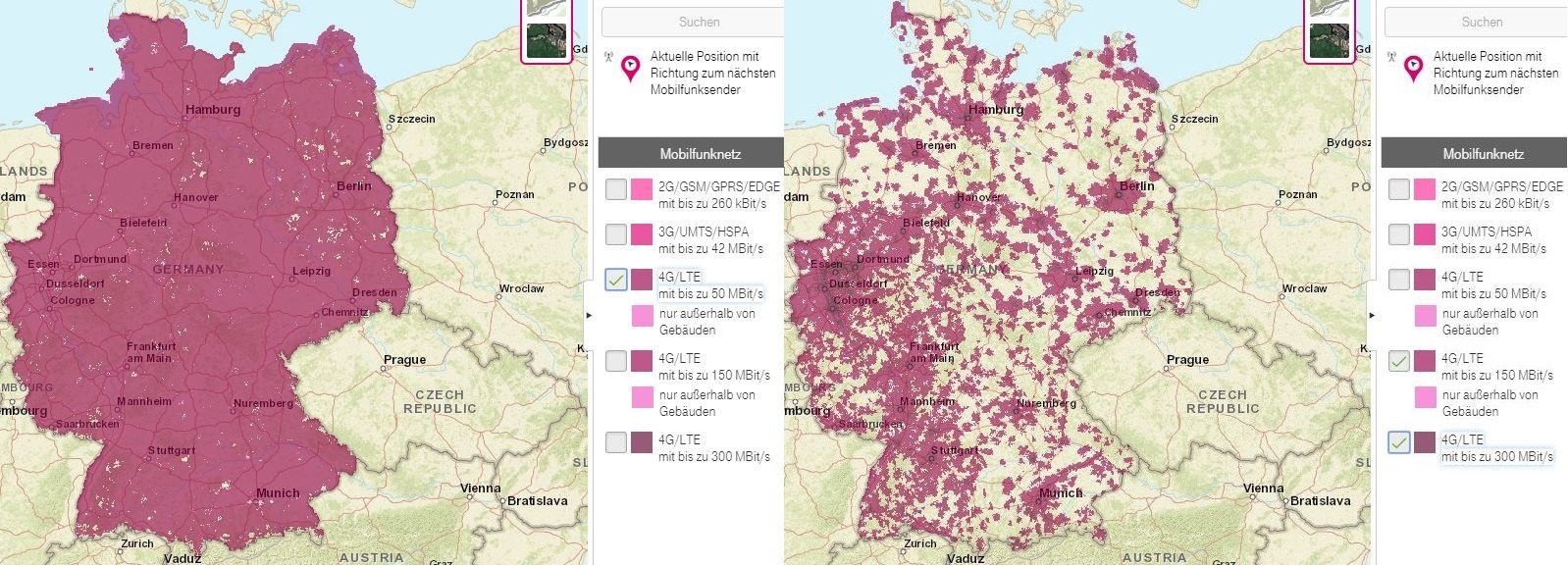The image size is (1568, 566).
Task: Collapse left side panel with small arrow
Action: 589,315
